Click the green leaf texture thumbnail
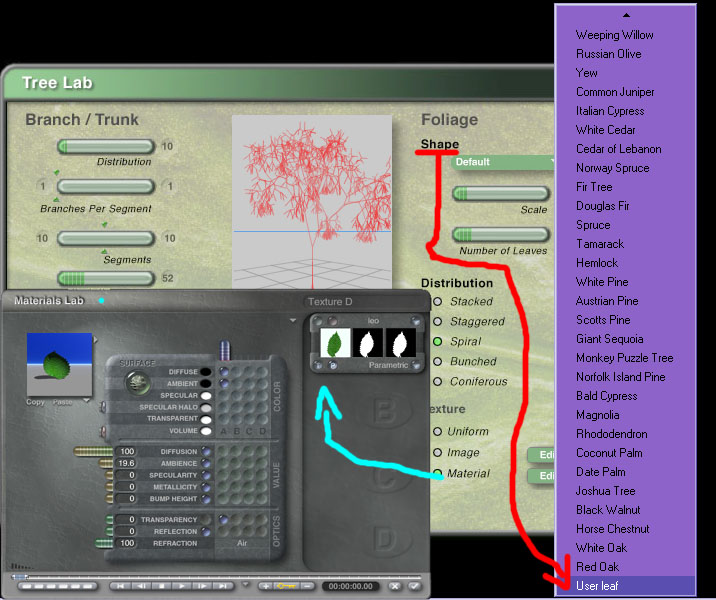 coord(335,342)
